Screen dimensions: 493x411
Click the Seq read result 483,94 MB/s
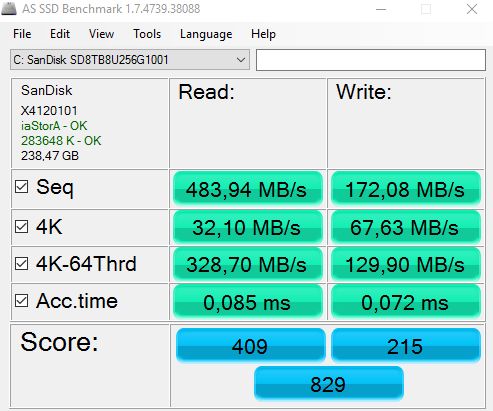coord(248,189)
